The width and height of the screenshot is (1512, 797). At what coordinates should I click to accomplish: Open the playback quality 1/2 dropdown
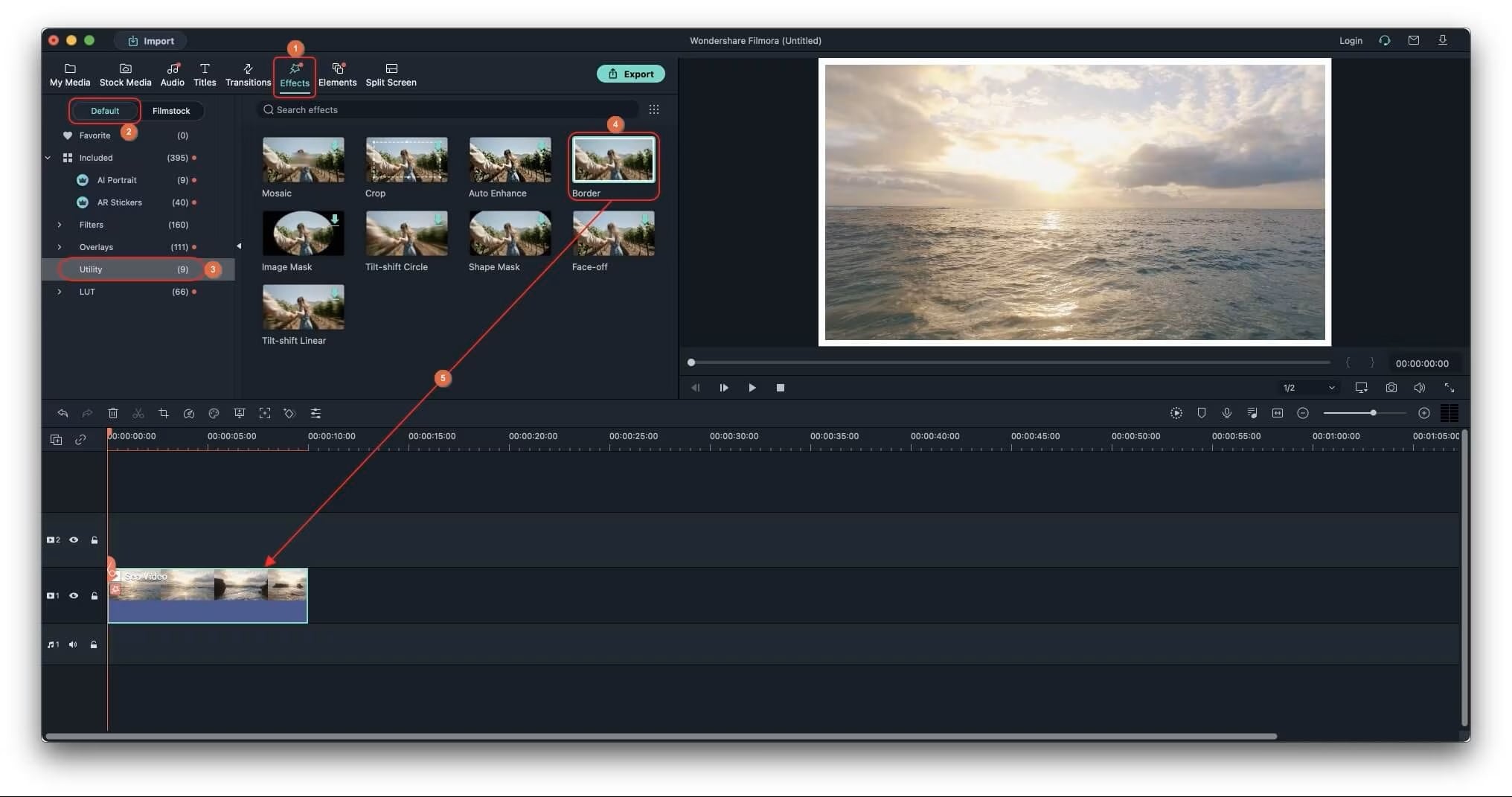click(x=1308, y=388)
